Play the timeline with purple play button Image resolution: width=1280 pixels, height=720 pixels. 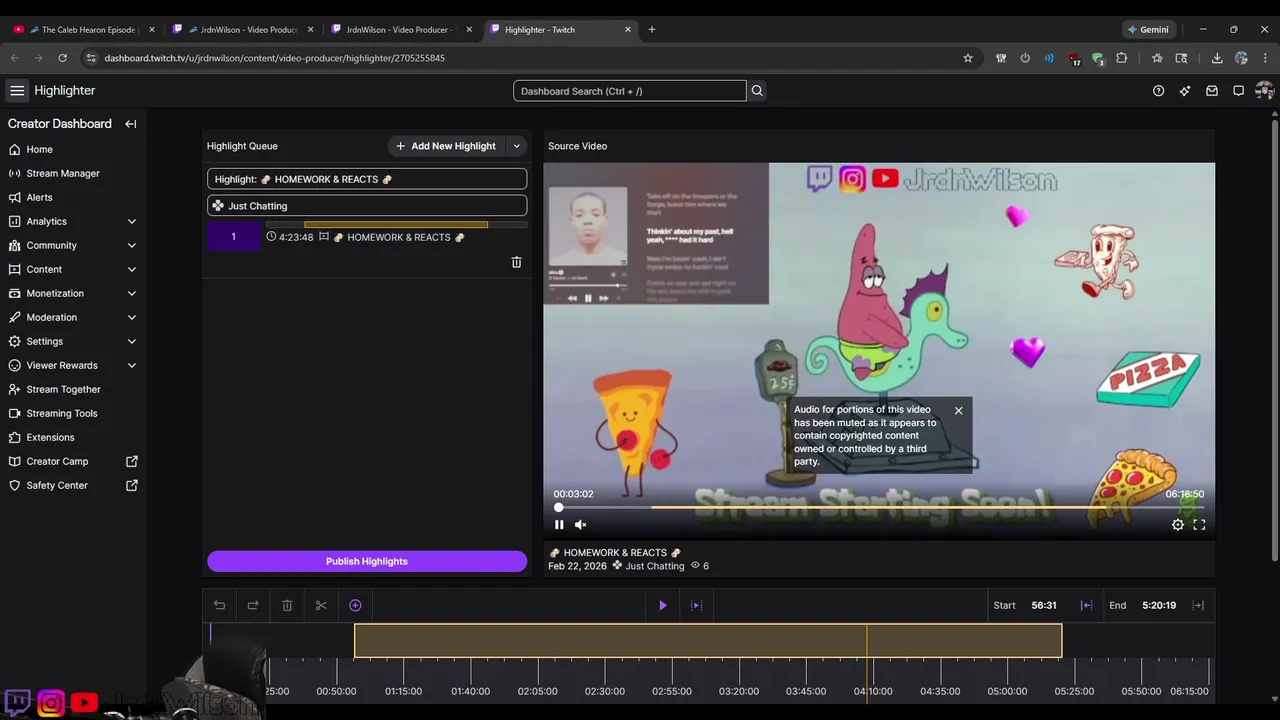662,605
